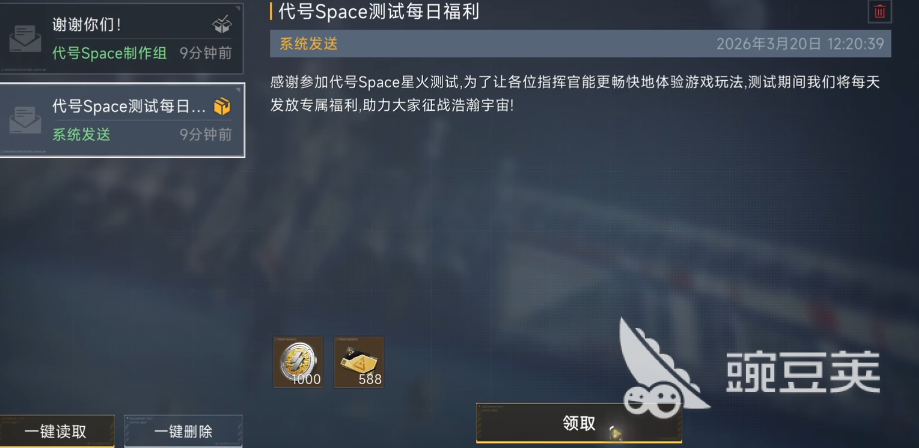Click orange 系统发送 label in message header

tap(309, 44)
